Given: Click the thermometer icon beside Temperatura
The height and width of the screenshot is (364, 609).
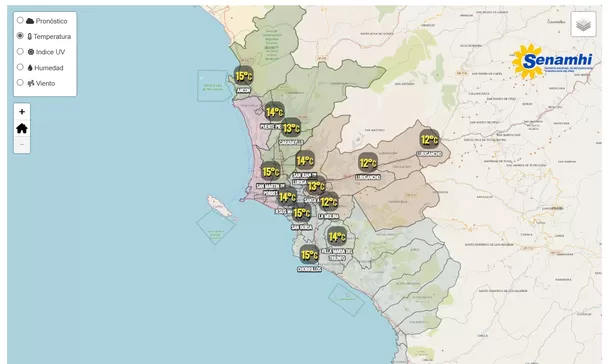Looking at the screenshot, I should pyautogui.click(x=30, y=37).
